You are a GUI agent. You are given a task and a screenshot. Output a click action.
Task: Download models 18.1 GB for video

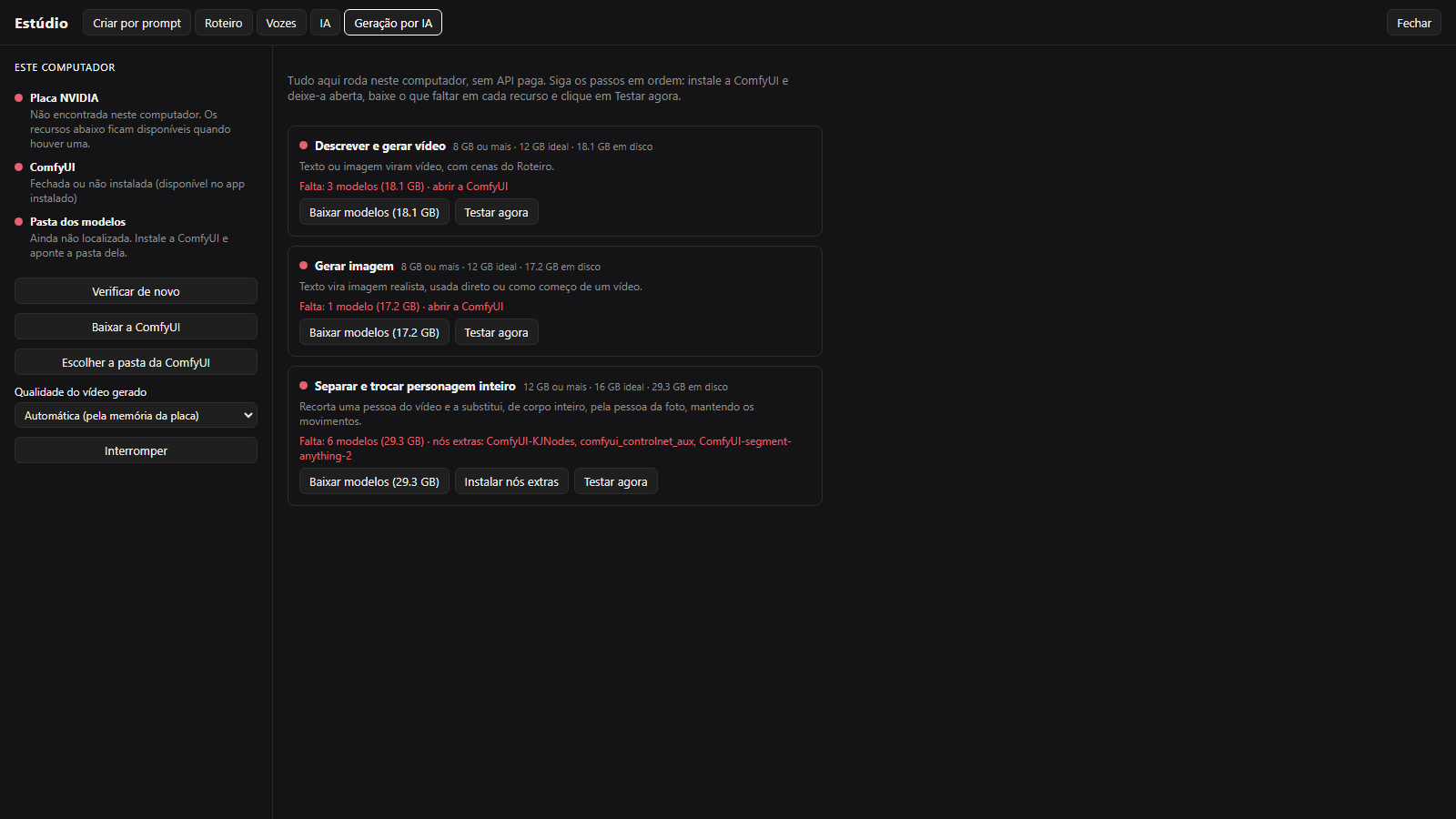[374, 212]
